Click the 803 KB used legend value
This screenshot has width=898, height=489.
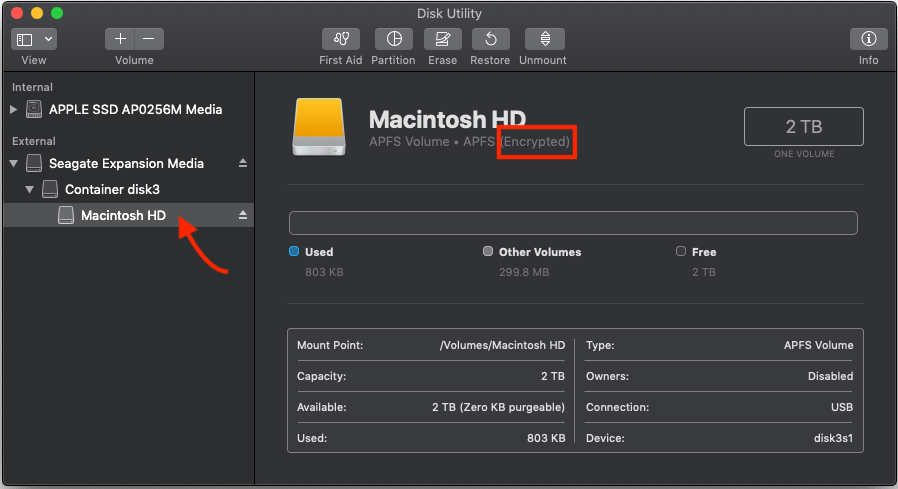point(324,272)
